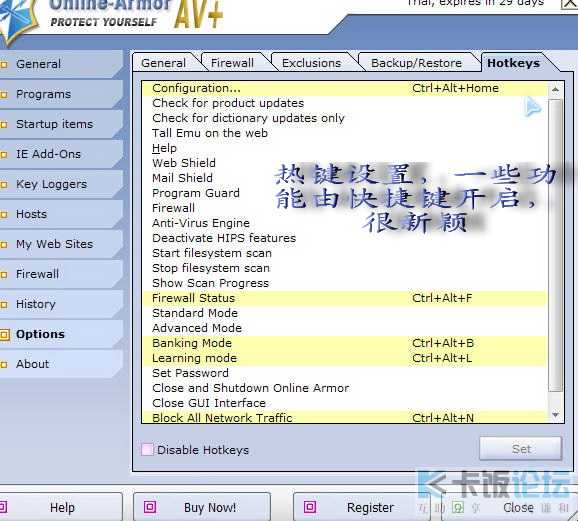Open IE Add-Ons in sidebar
This screenshot has height=521, width=578.
61,154
